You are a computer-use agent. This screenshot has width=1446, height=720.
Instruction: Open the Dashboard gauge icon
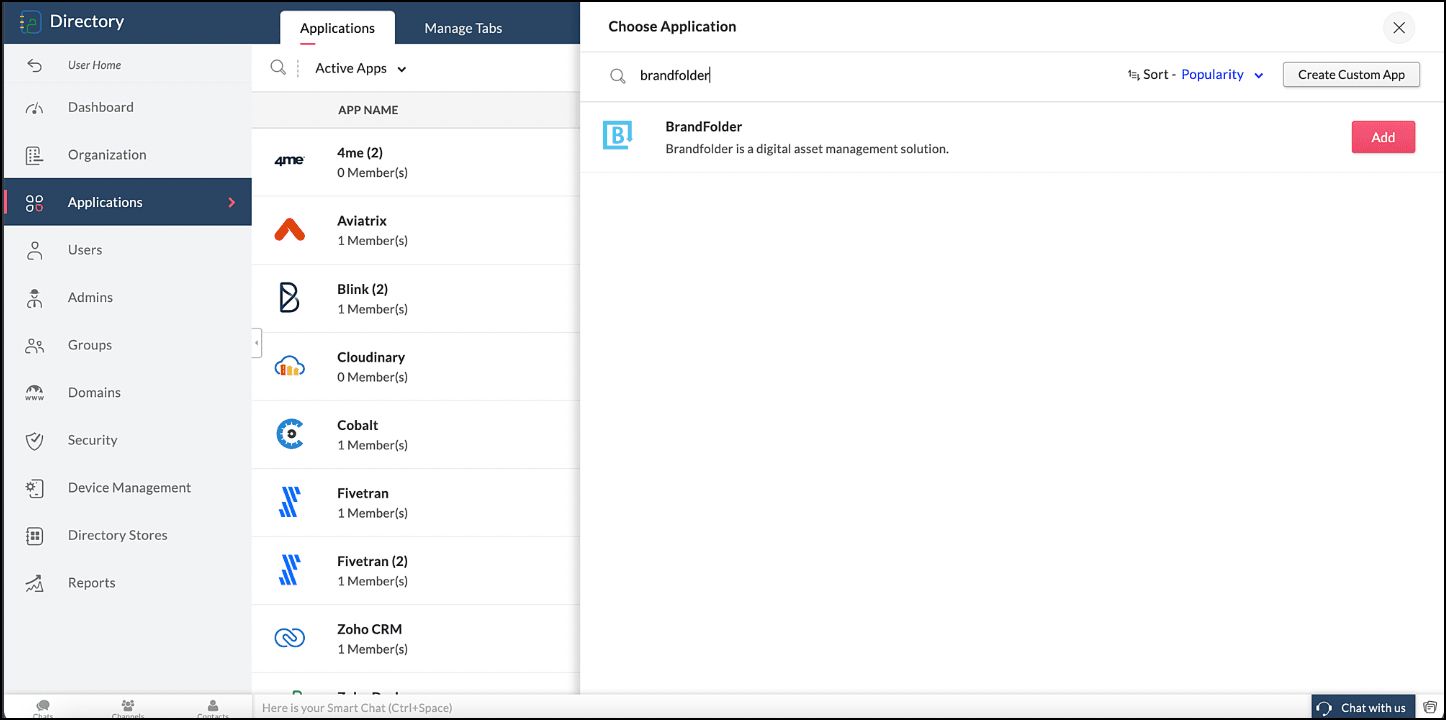34,108
